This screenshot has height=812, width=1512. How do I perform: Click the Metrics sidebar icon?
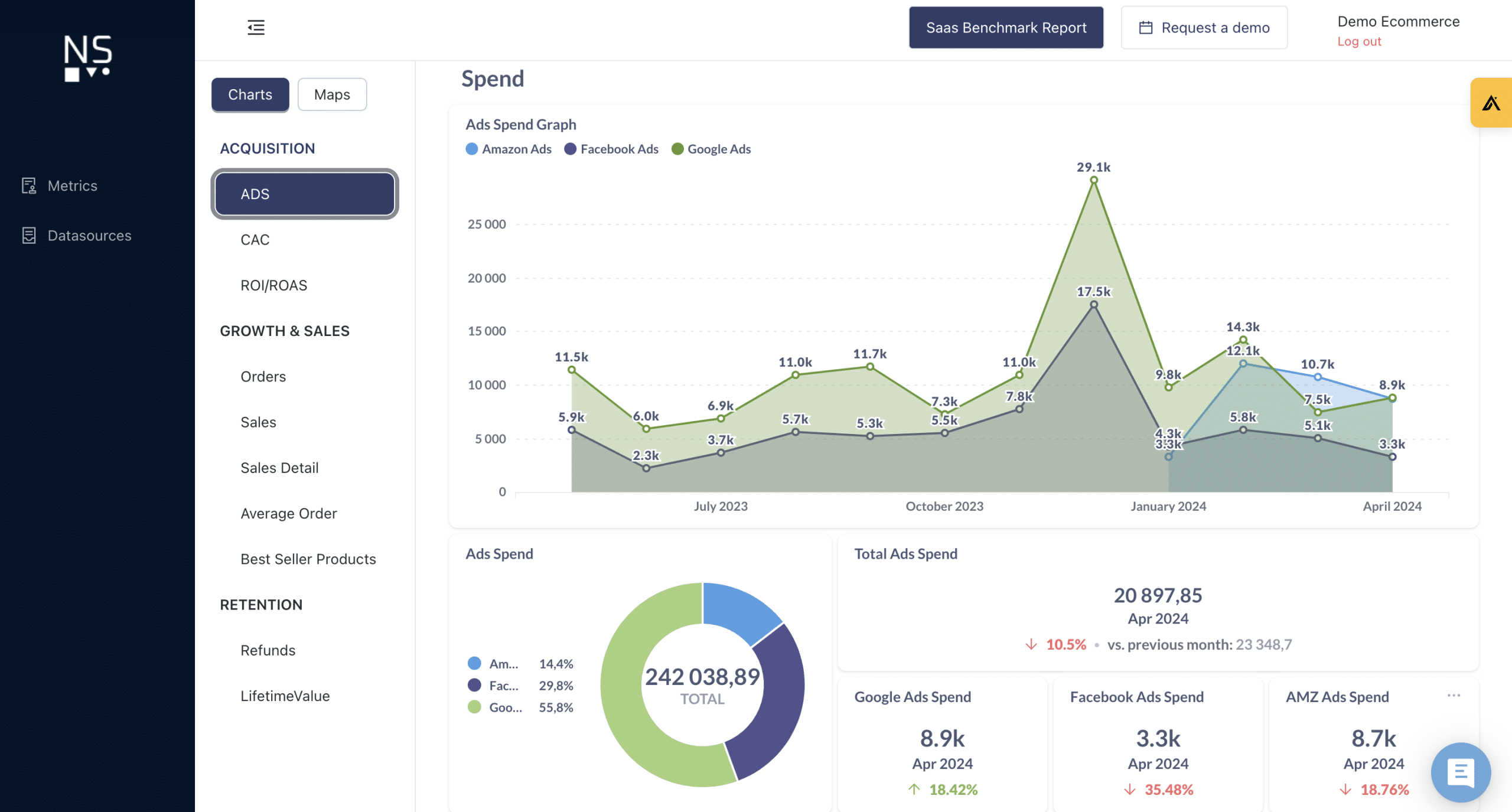coord(29,185)
